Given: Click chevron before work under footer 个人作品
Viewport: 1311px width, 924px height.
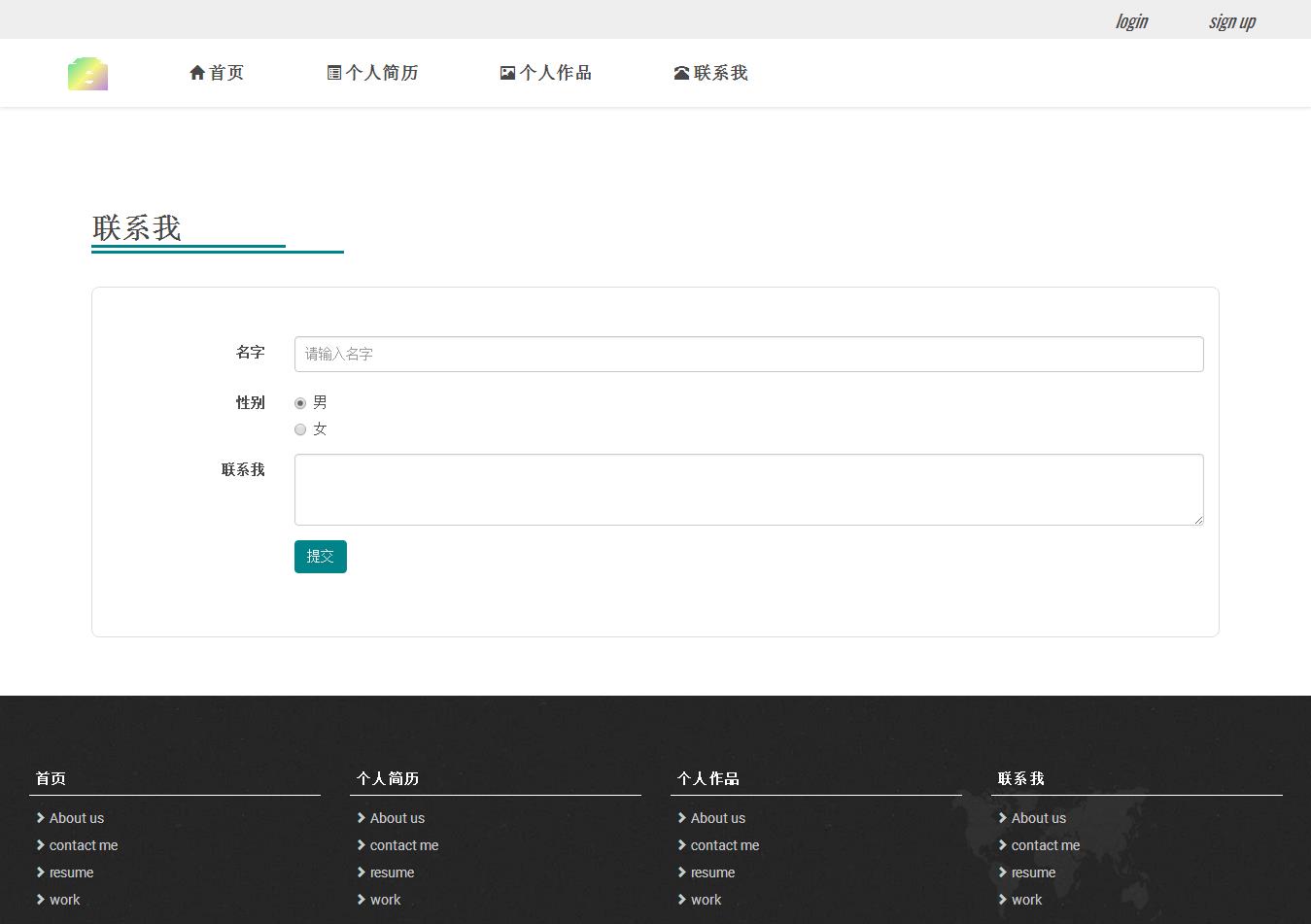Looking at the screenshot, I should (682, 900).
